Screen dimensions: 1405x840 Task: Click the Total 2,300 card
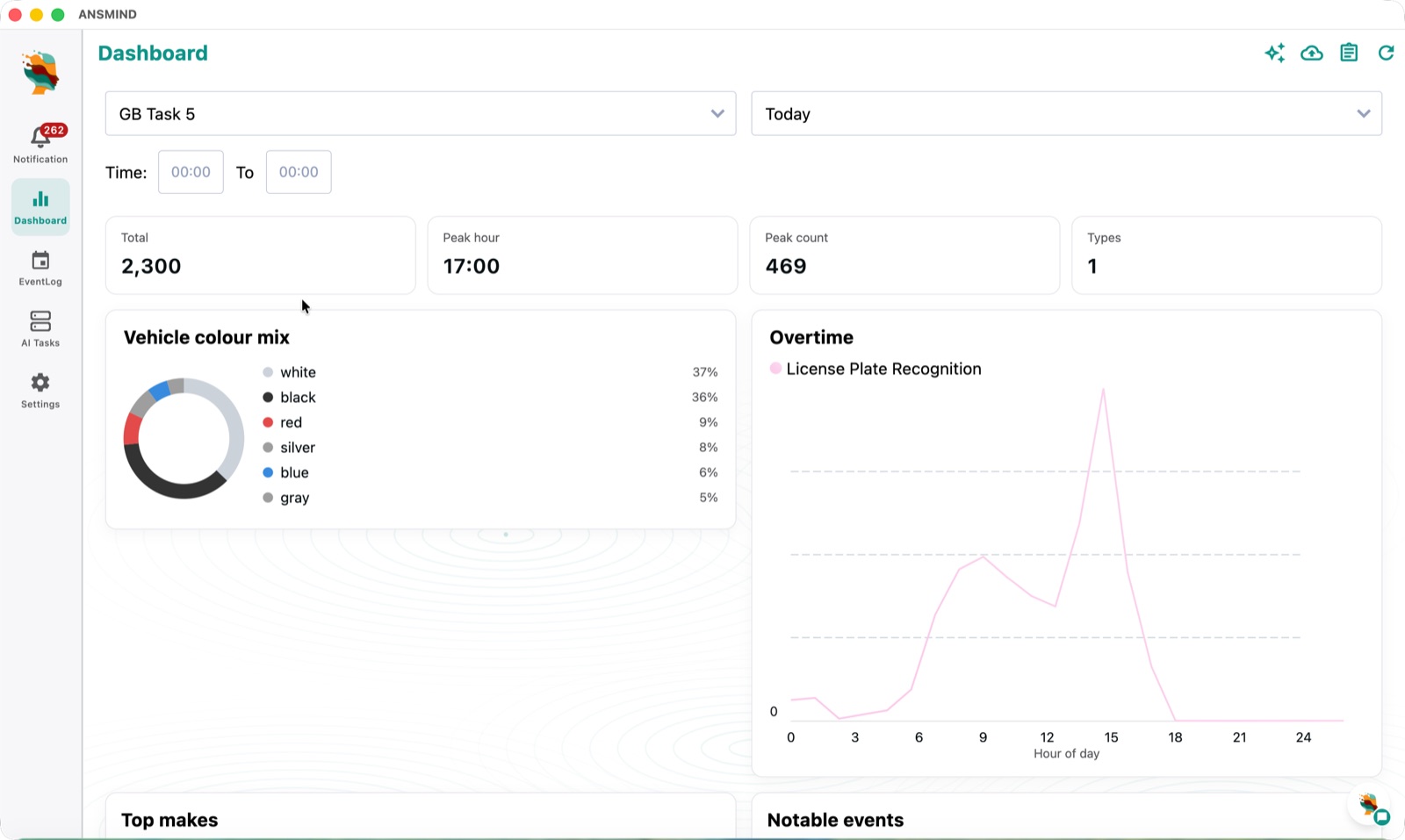pyautogui.click(x=260, y=255)
